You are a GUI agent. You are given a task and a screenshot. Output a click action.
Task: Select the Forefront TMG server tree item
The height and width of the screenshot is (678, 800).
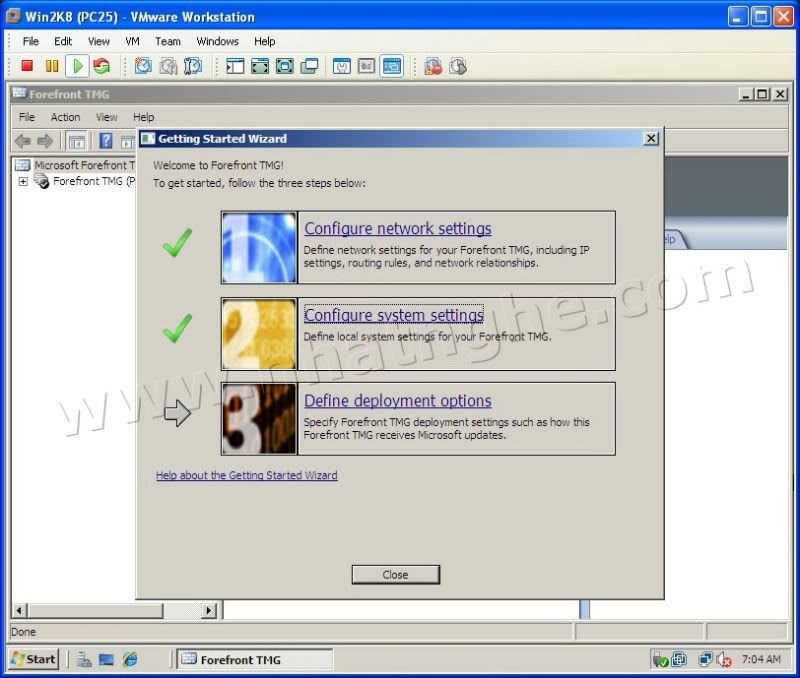coord(85,181)
